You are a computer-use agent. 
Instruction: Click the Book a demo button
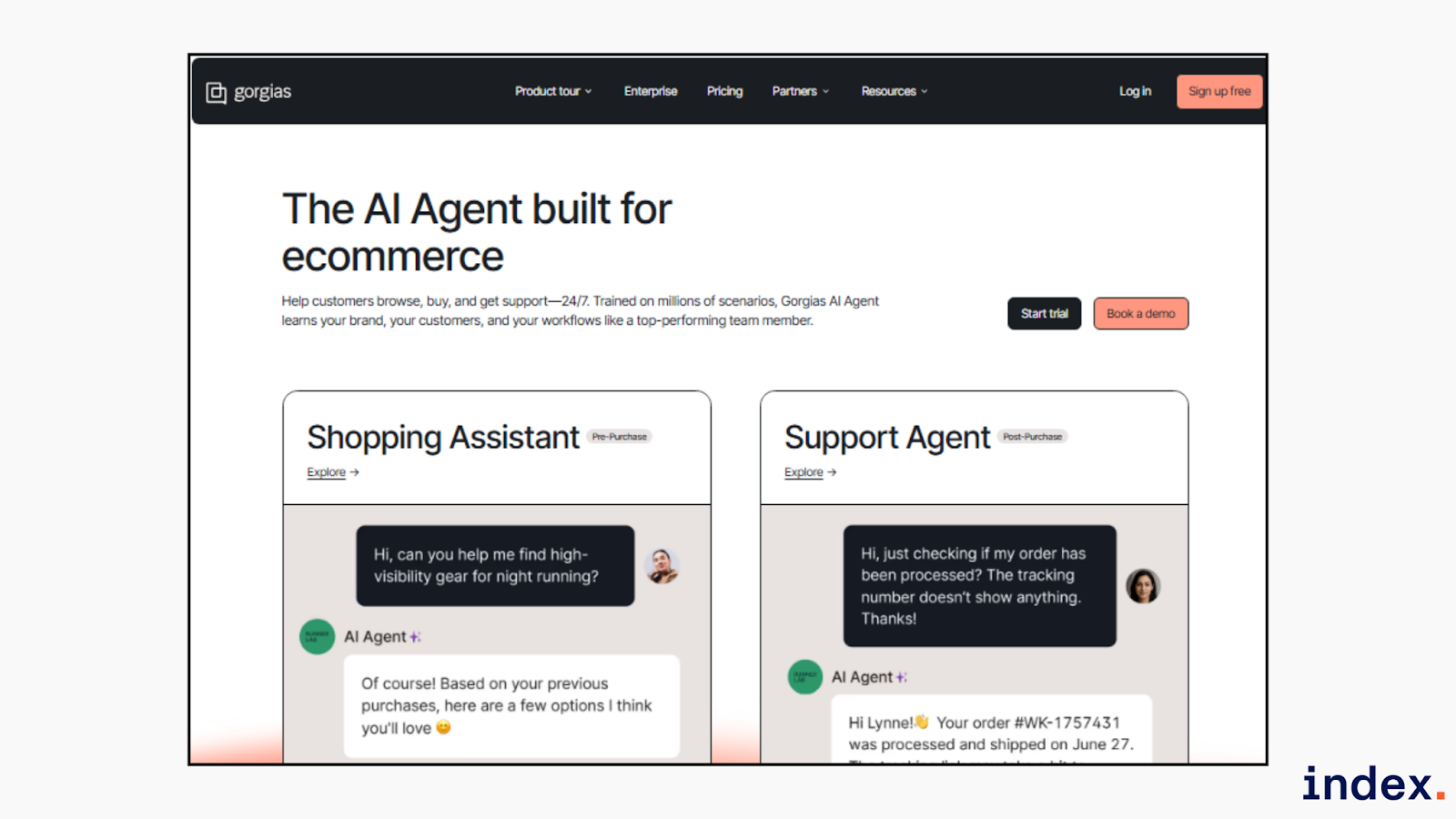point(1140,313)
